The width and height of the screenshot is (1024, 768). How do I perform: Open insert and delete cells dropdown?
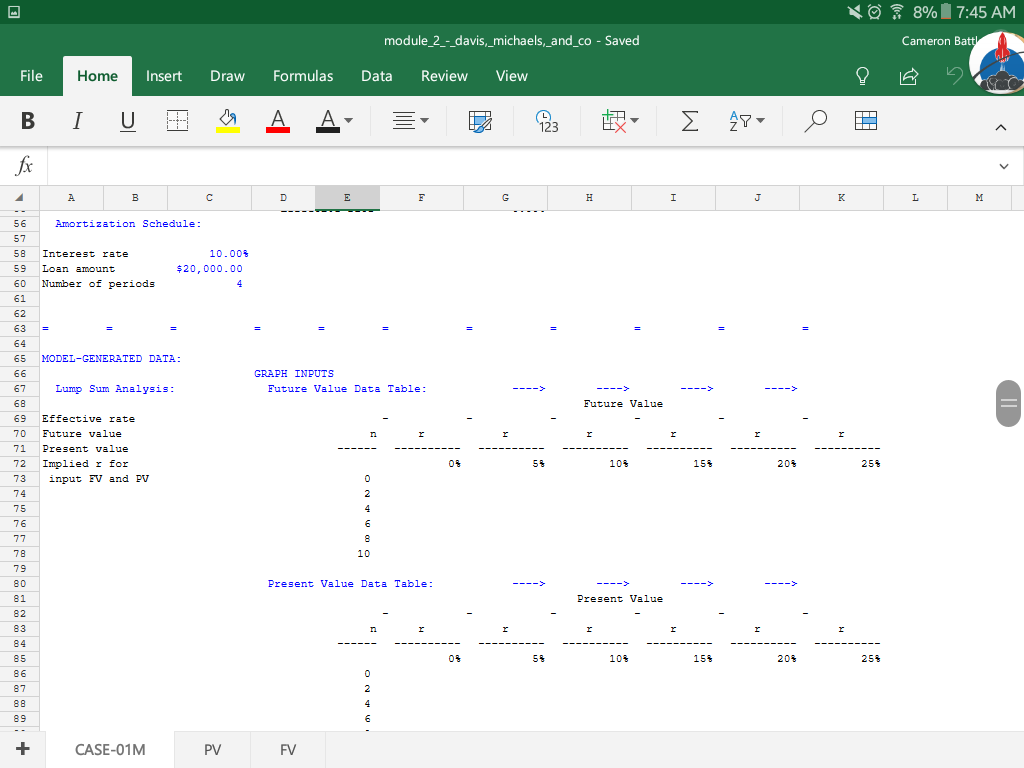tap(620, 121)
